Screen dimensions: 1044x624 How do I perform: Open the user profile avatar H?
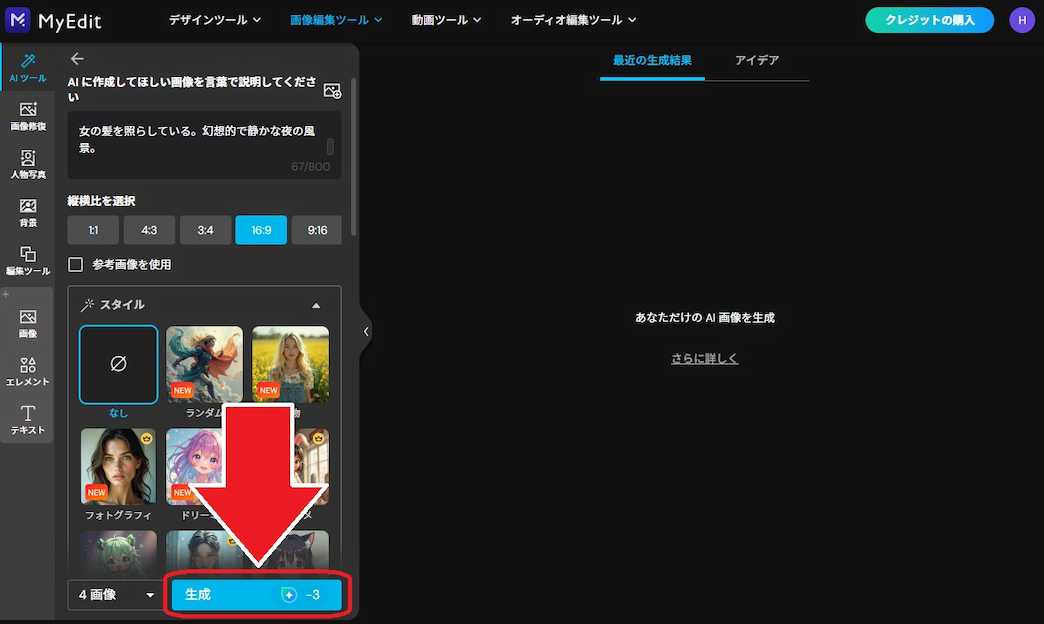1021,20
